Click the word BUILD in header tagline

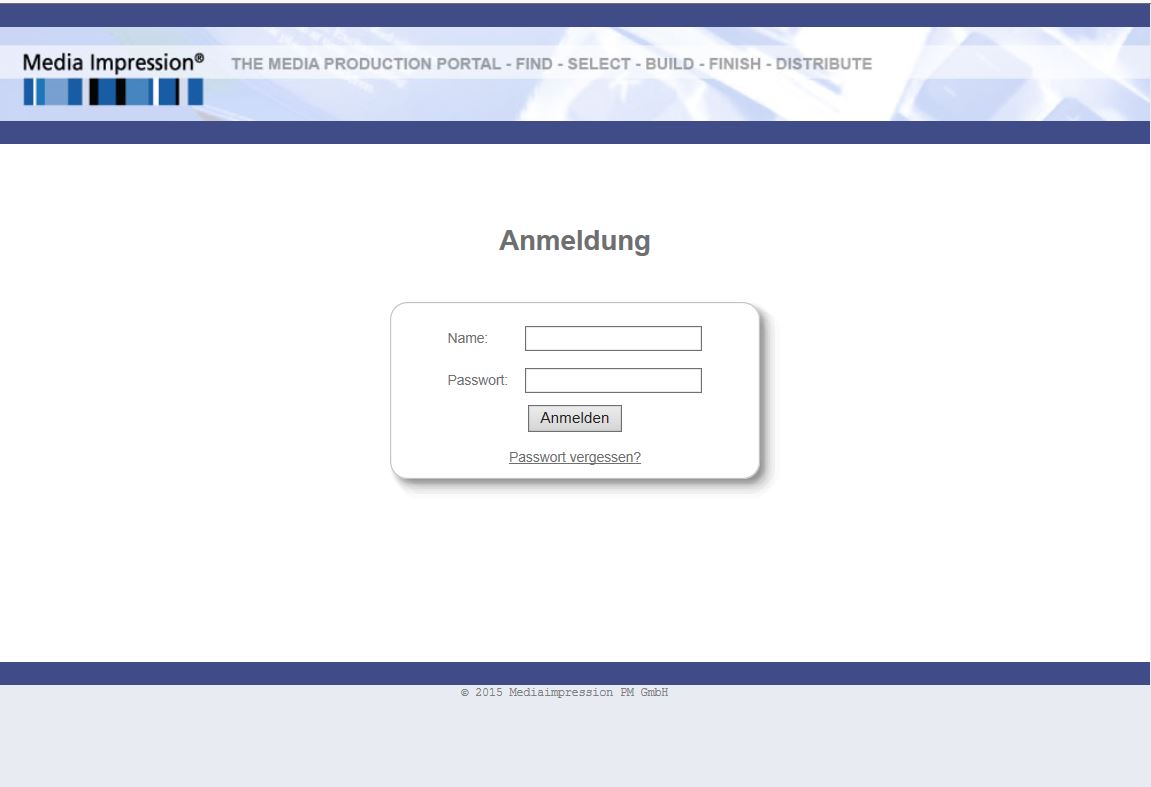pos(669,64)
